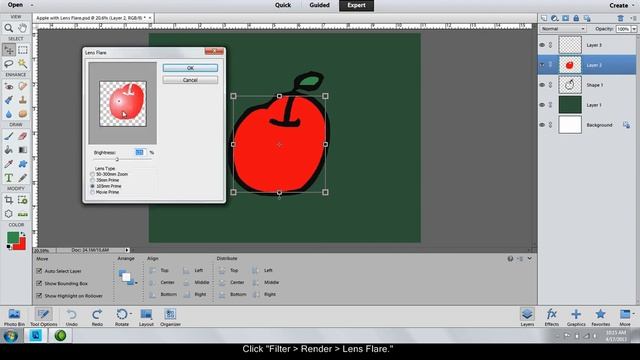
Task: Create new fill or adjustment layer
Action: click(x=555, y=18)
